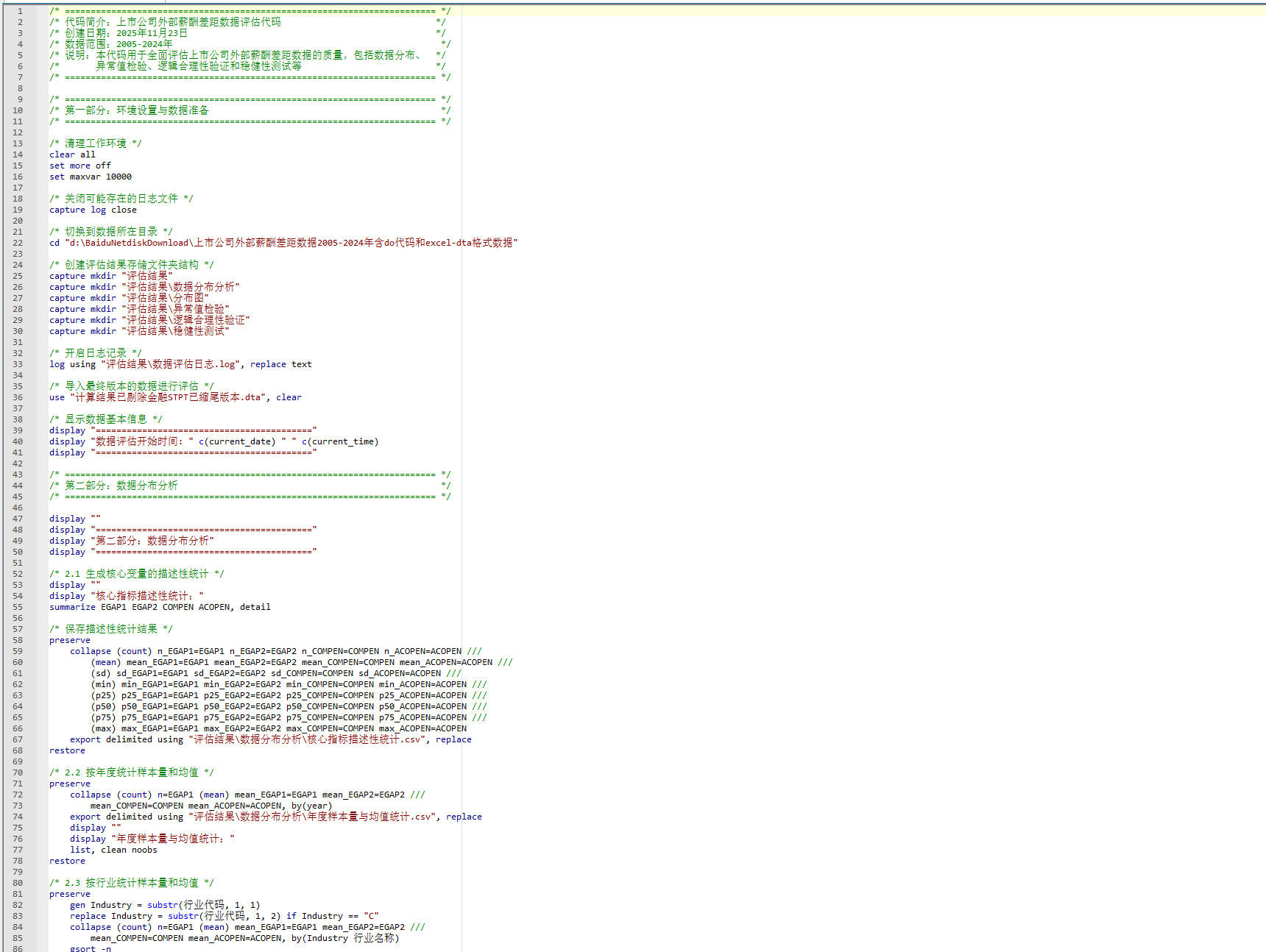
Task: Click the comment "显示数据基本信息"
Action: click(106, 419)
